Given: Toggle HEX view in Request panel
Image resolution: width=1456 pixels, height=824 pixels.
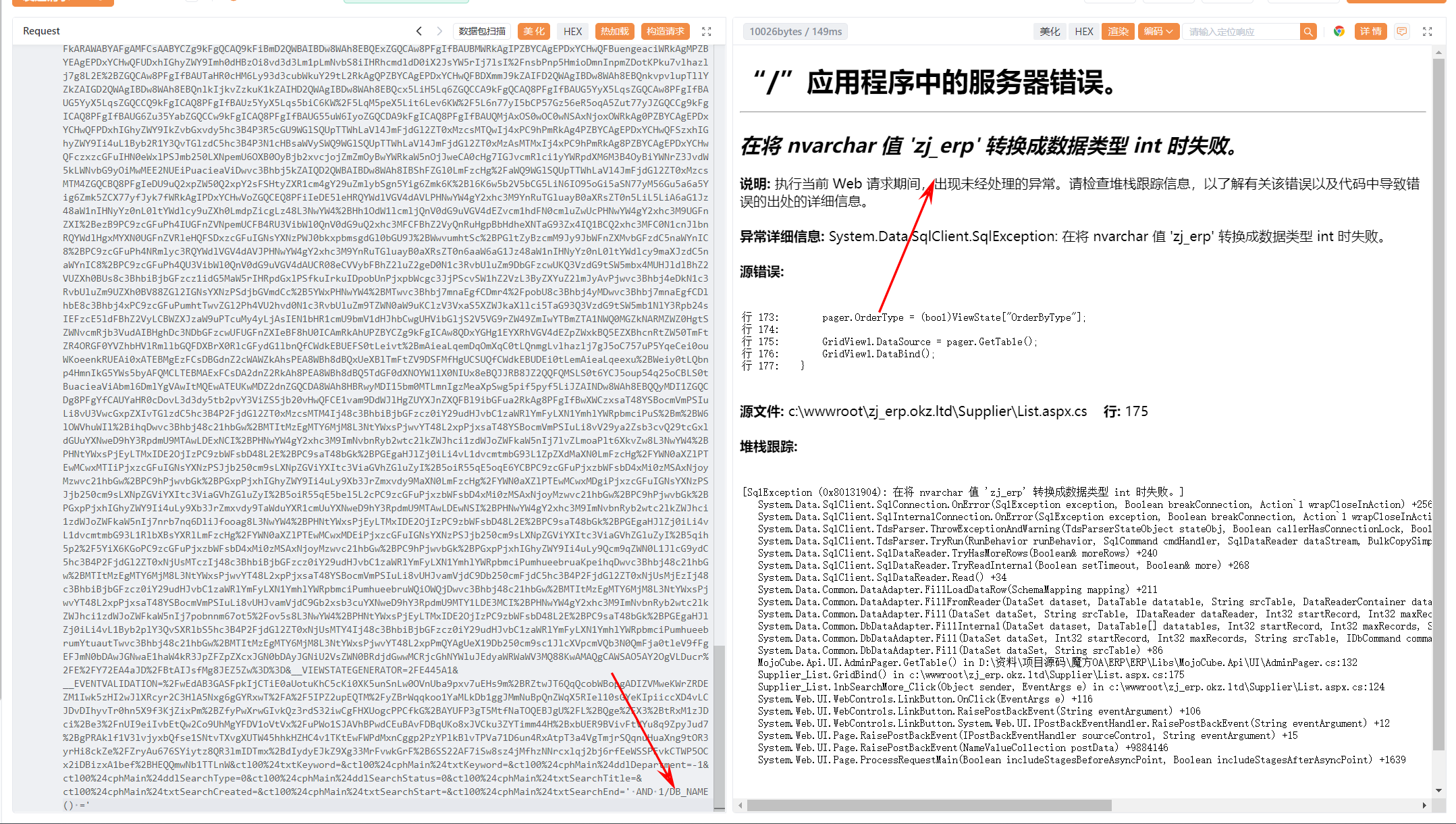Looking at the screenshot, I should point(572,31).
